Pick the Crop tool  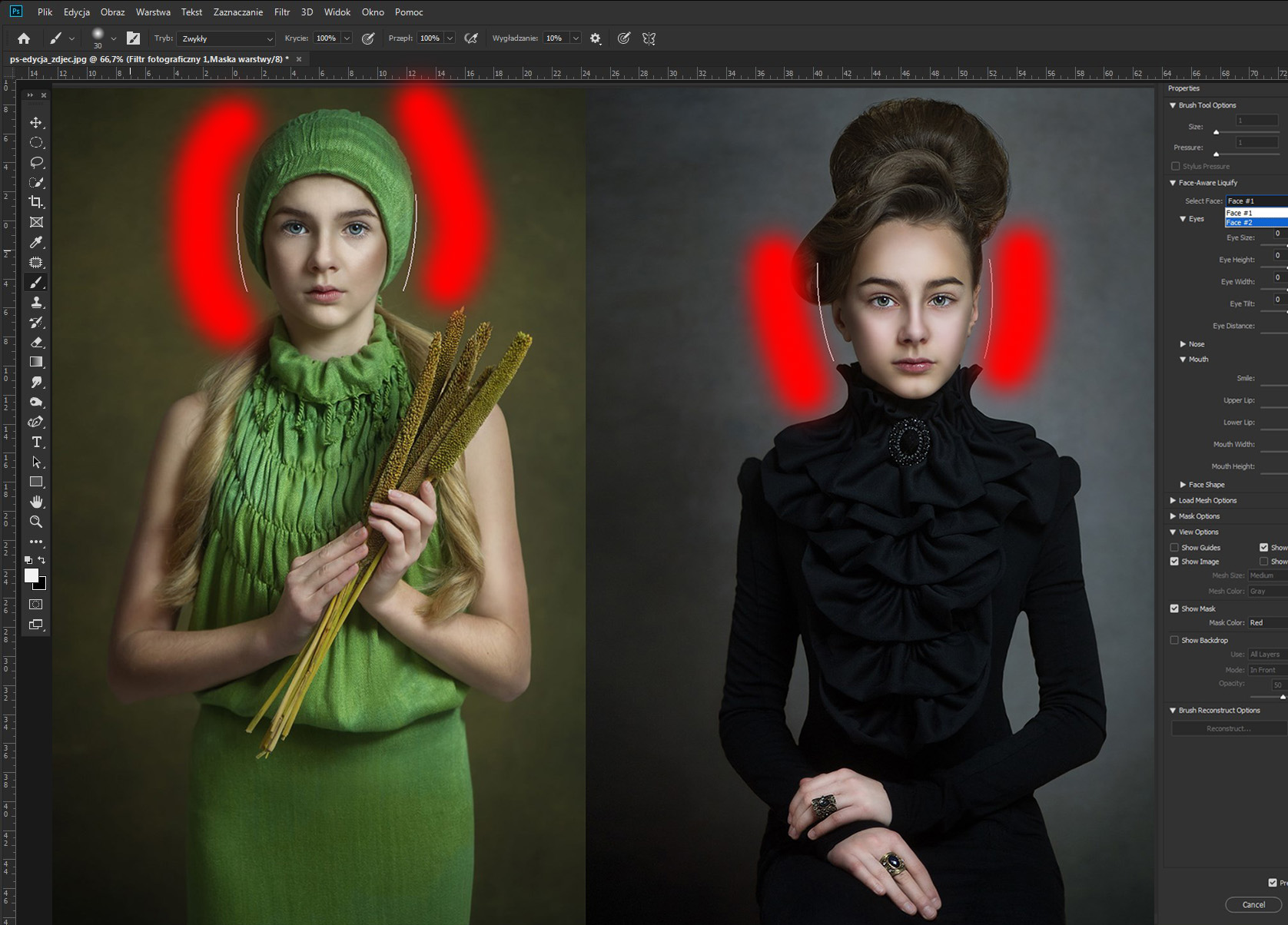point(36,202)
